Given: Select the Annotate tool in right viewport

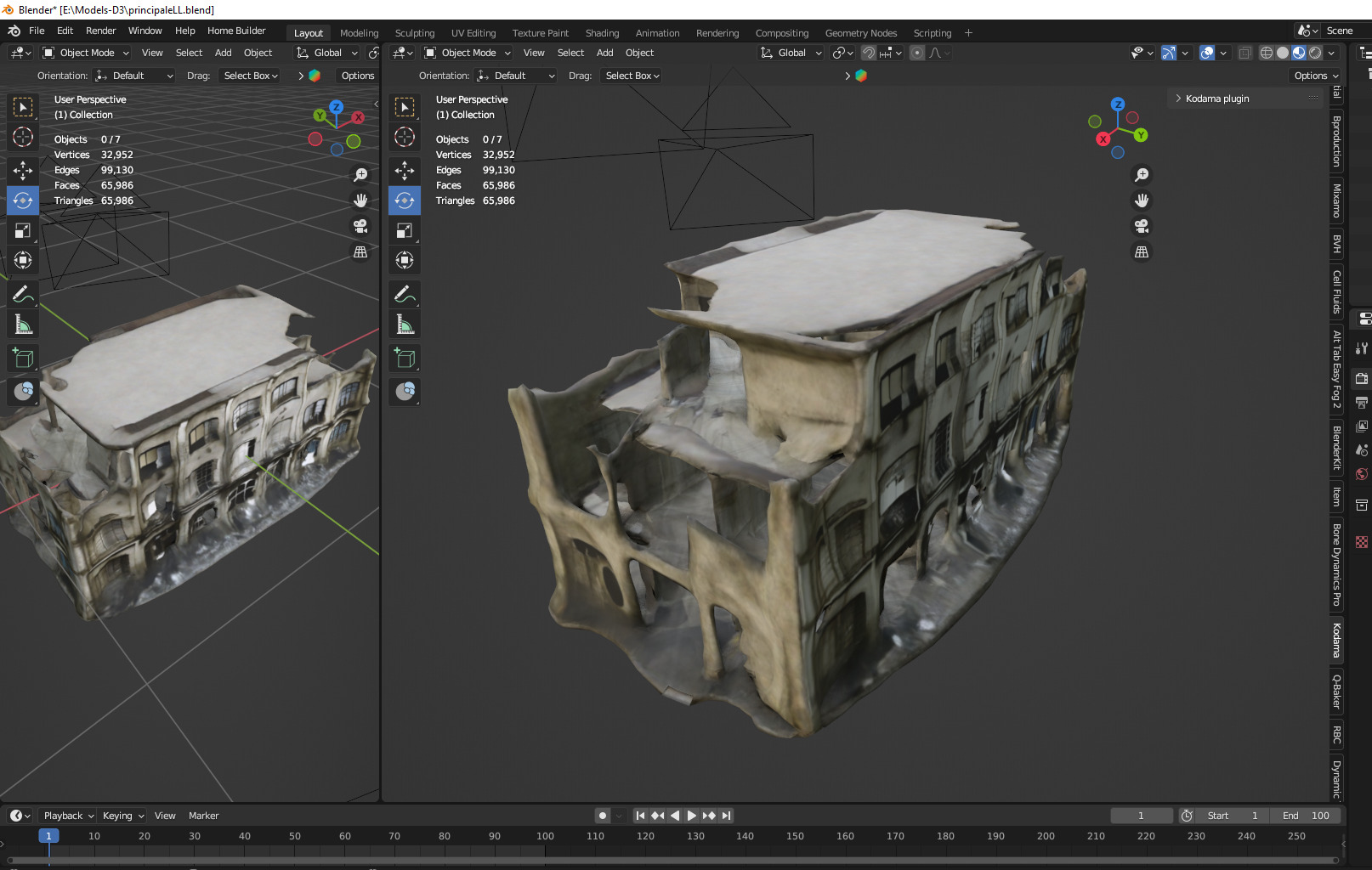Looking at the screenshot, I should click(x=405, y=295).
